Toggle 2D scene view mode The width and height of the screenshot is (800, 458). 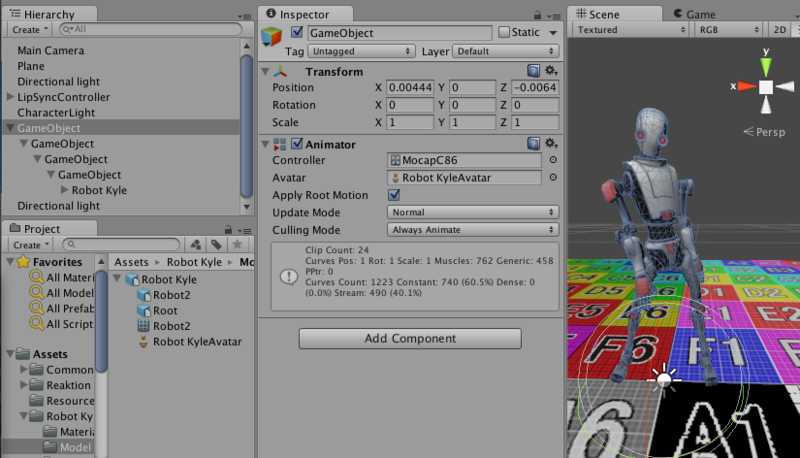pos(780,30)
